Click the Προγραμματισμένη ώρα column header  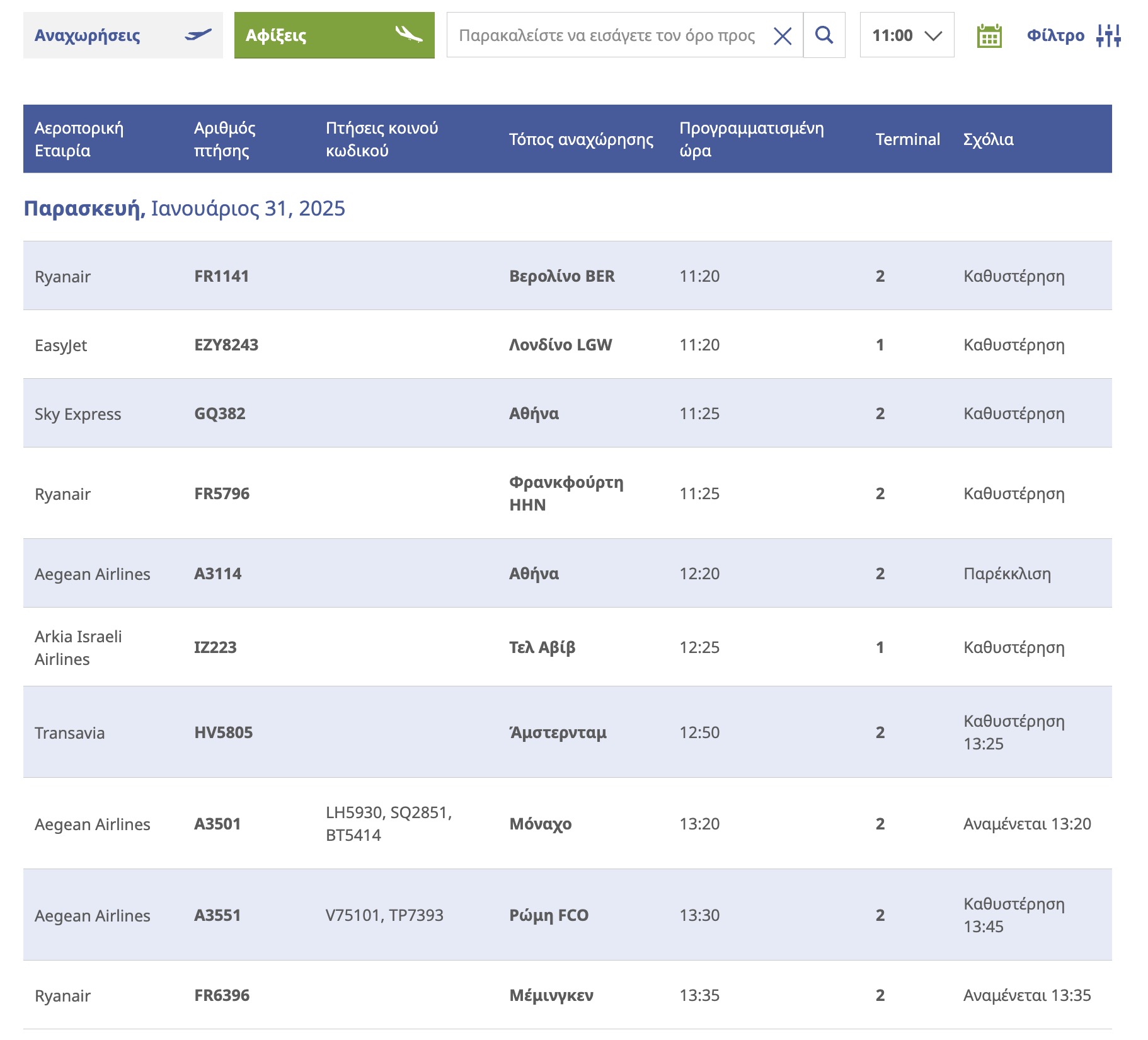[x=752, y=139]
